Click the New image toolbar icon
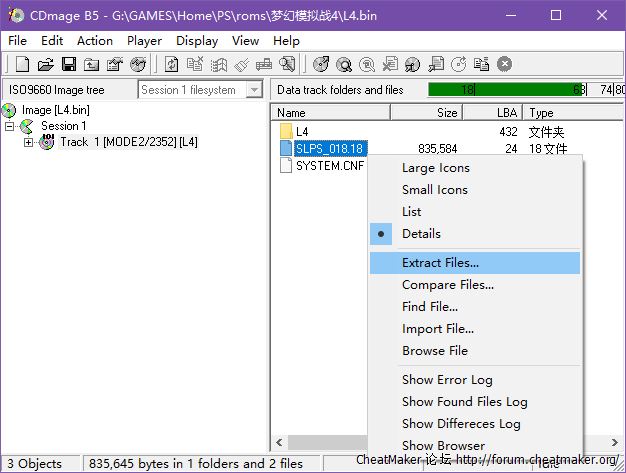Screen dimensions: 626x473 (22, 64)
